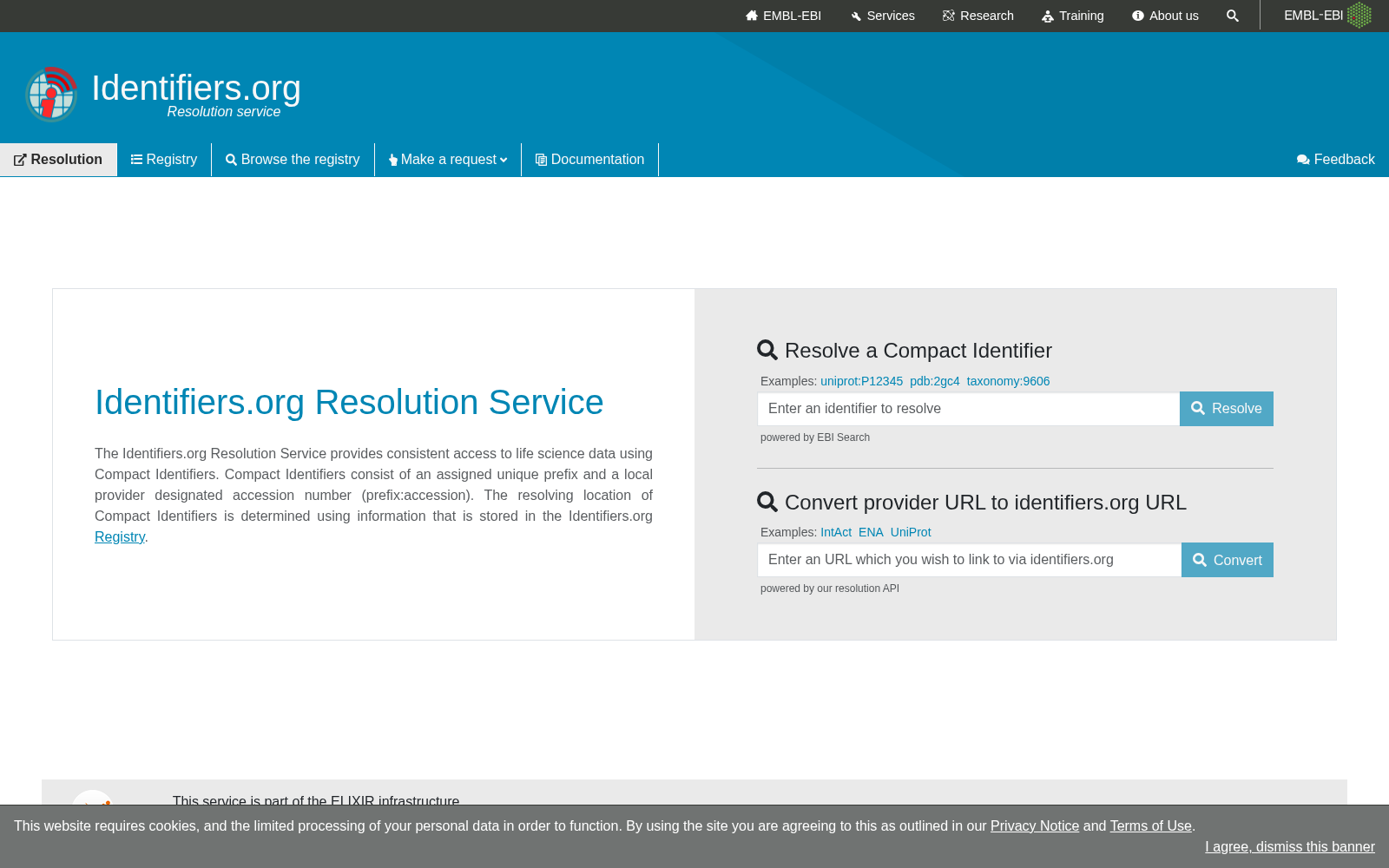The width and height of the screenshot is (1389, 868).
Task: Click the Identifiers.org Resolution Service heading
Action: pyautogui.click(x=349, y=403)
